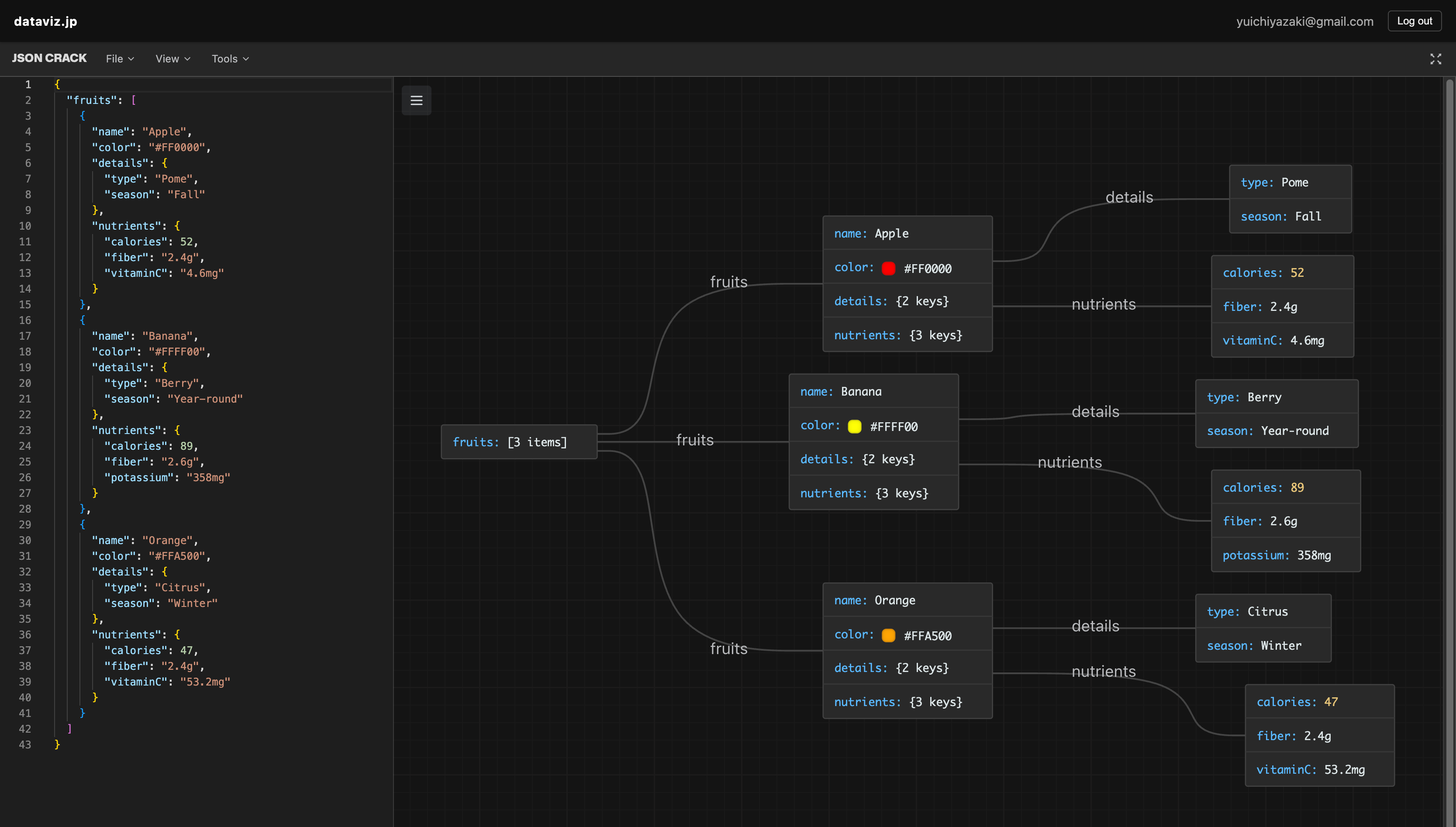Click the dataviz.jp site title
Image resolution: width=1456 pixels, height=827 pixels.
[x=45, y=21]
